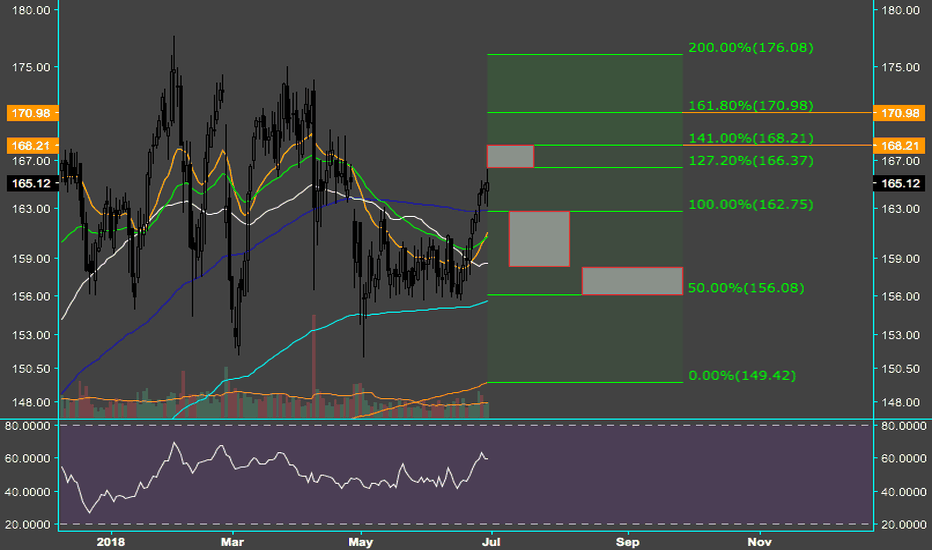The width and height of the screenshot is (932, 550).
Task: Click the 148.00 label on right price axis
Action: [x=900, y=402]
